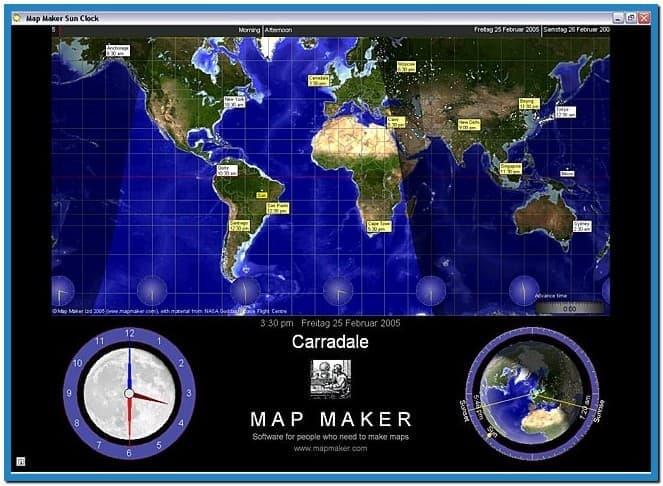Viewport: 663px width, 486px height.
Task: Click the MAP MAKER title text
Action: (331, 419)
